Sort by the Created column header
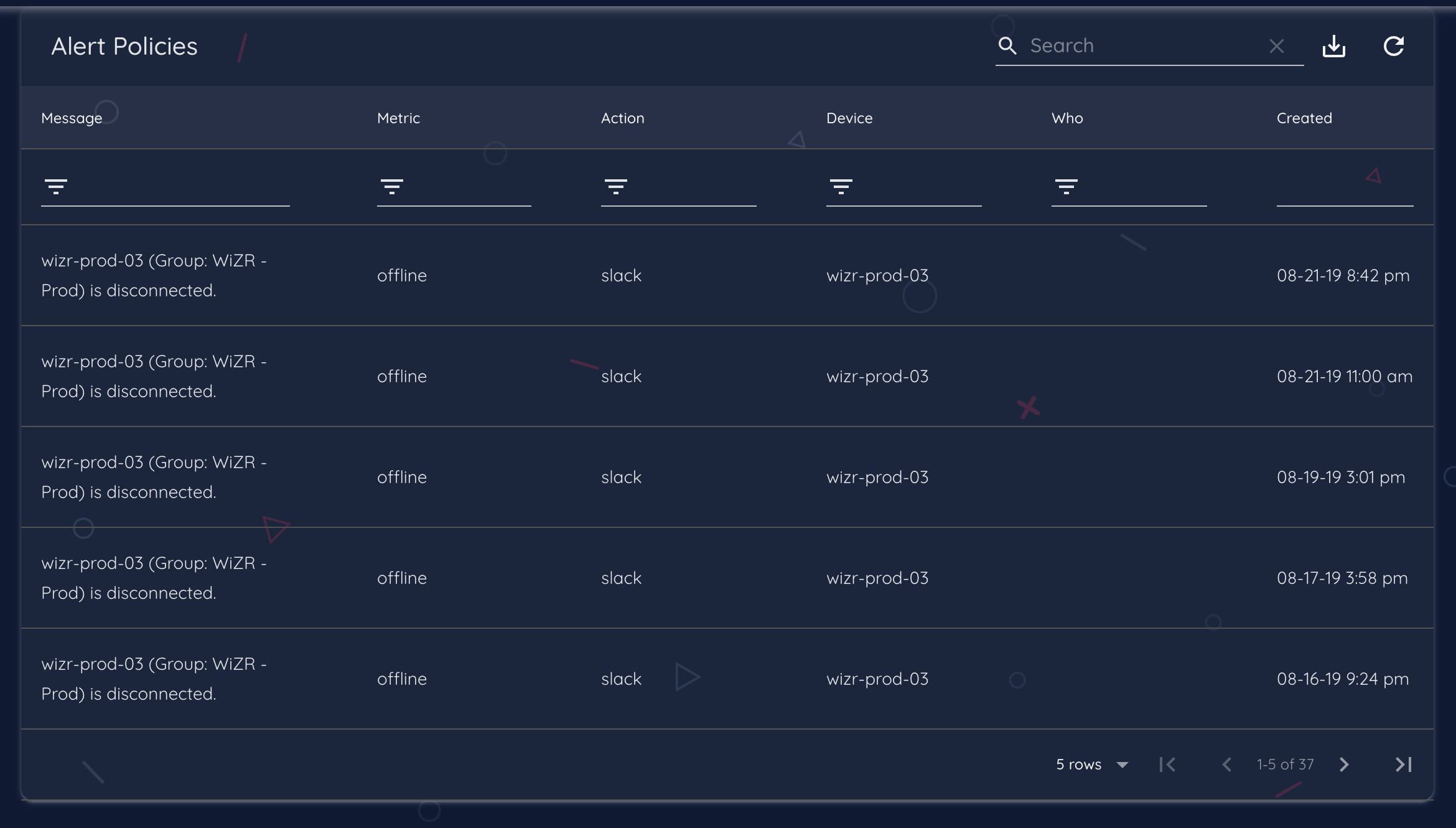This screenshot has width=1456, height=828. coord(1304,118)
